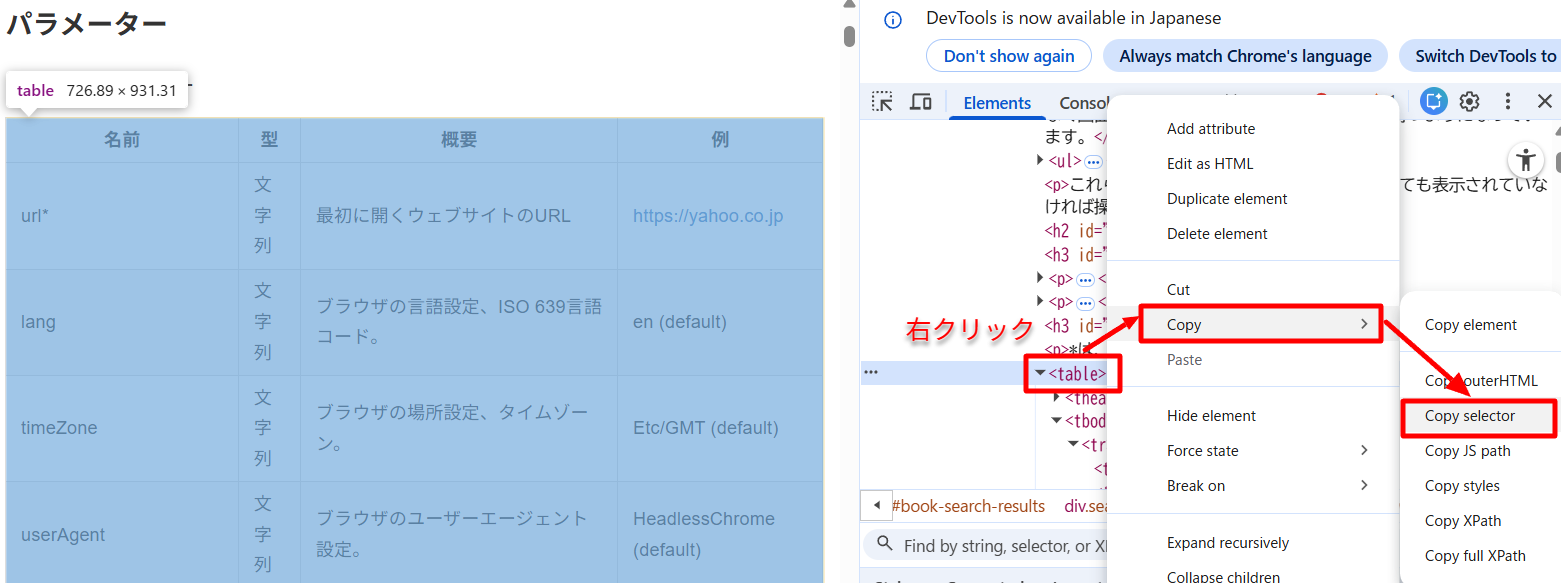Screen dimensions: 1561x583
Task: Click Always match Chrome's language button
Action: click(x=1244, y=56)
